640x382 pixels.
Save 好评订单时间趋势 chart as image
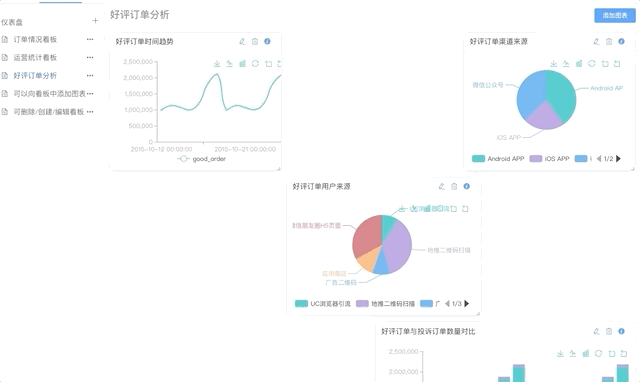coord(217,64)
